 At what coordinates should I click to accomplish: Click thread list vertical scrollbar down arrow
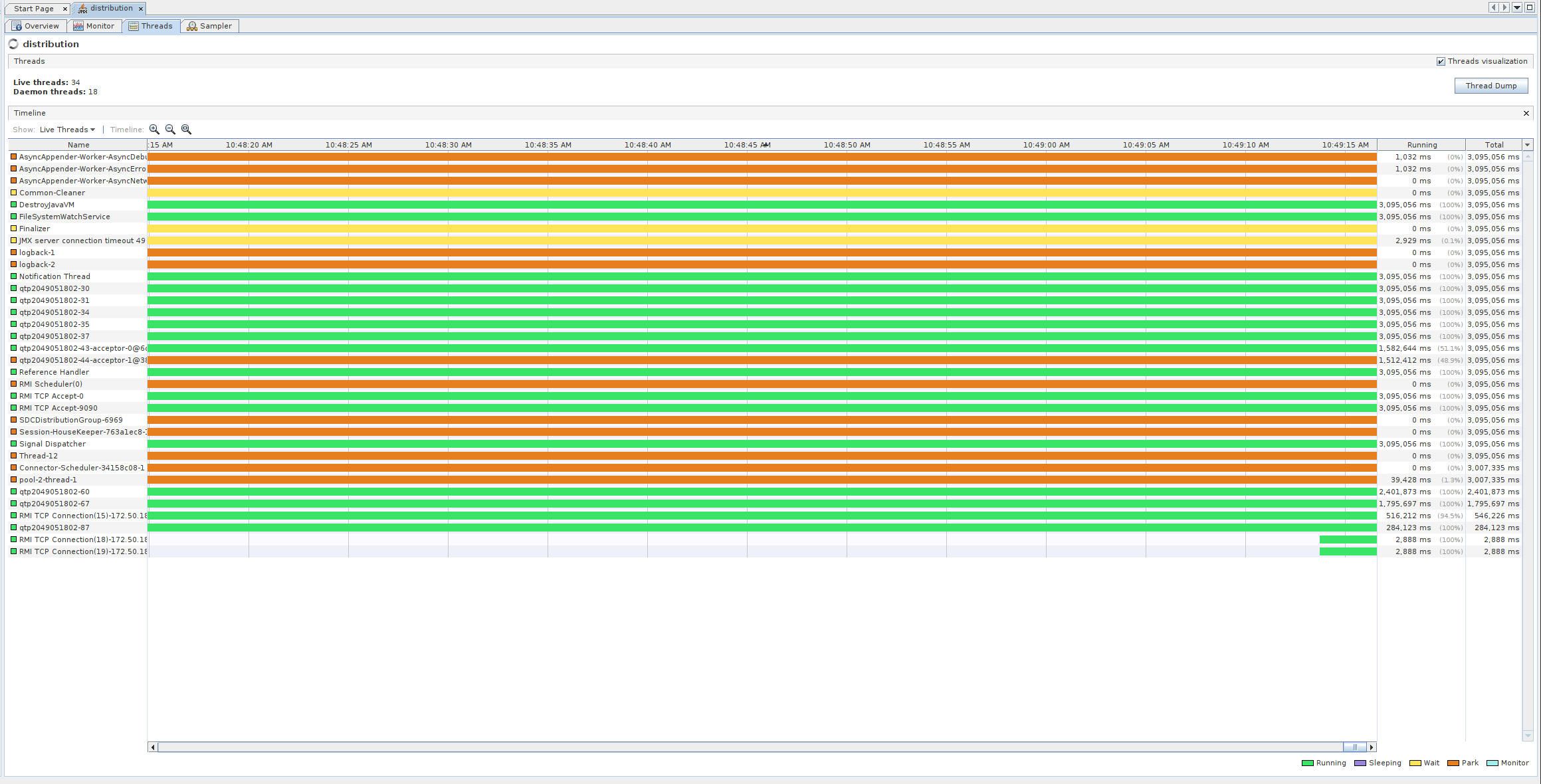1527,735
